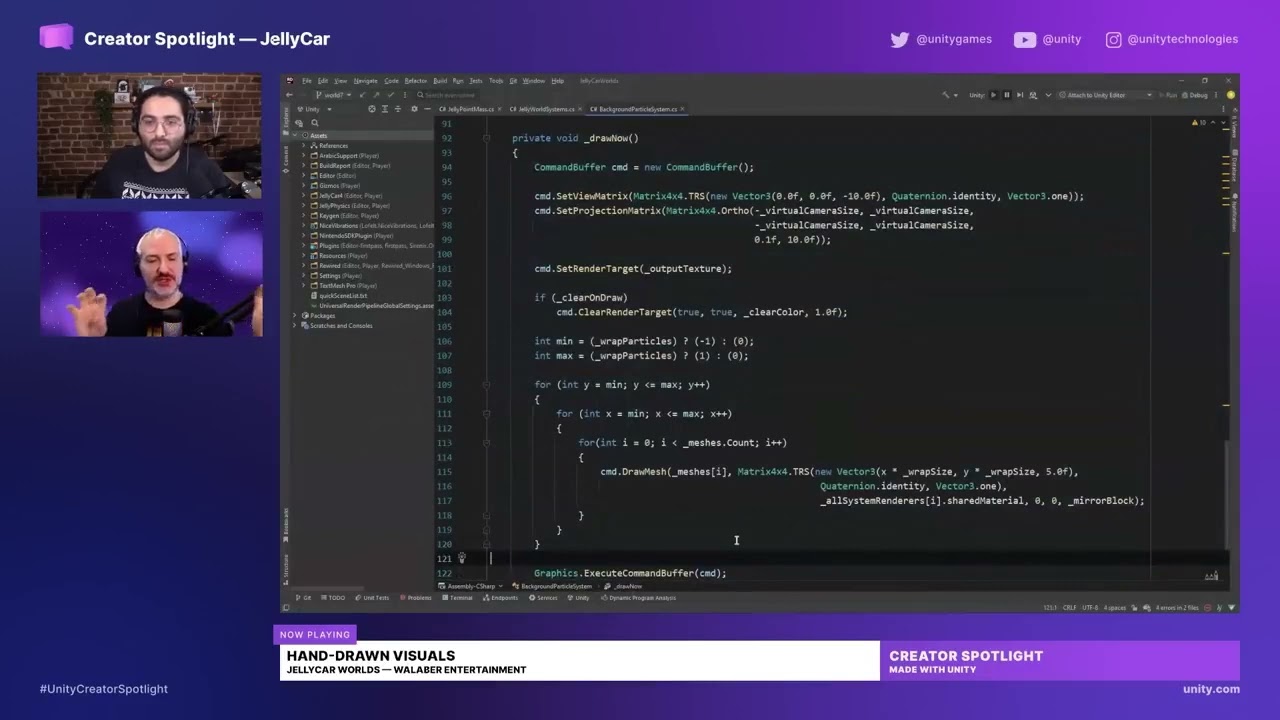Click the intention lightbulb on line 121

click(x=461, y=558)
